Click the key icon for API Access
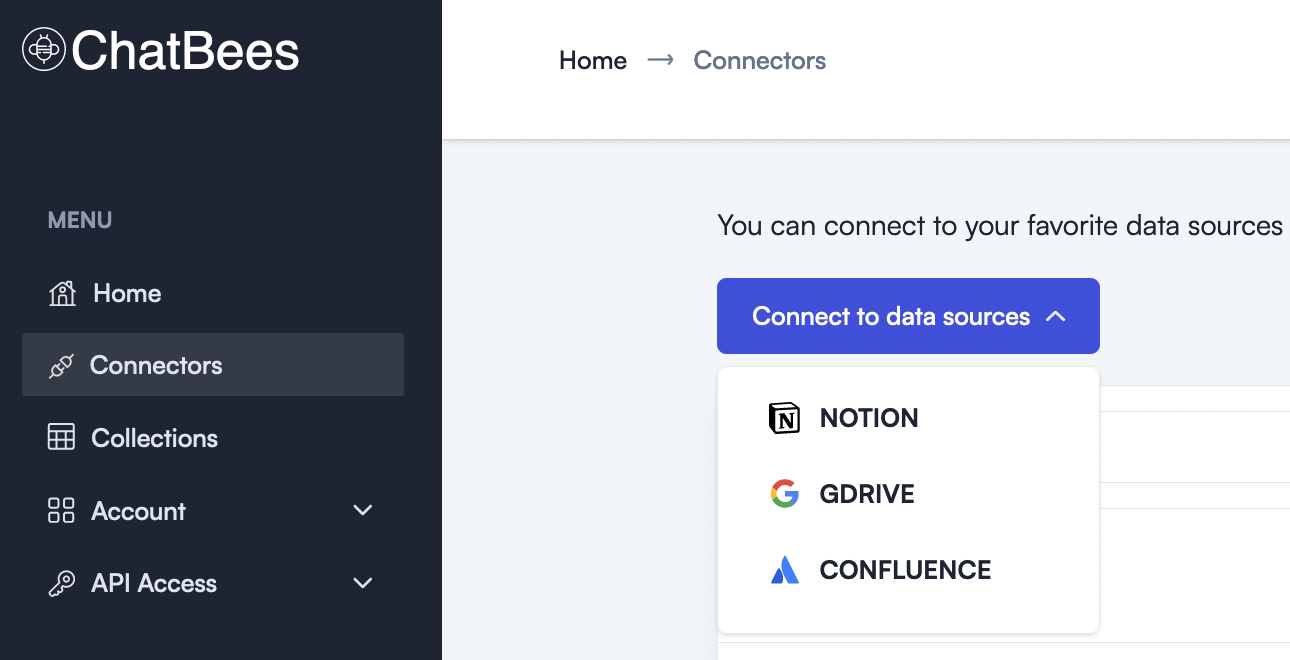This screenshot has height=660, width=1290. 62,584
